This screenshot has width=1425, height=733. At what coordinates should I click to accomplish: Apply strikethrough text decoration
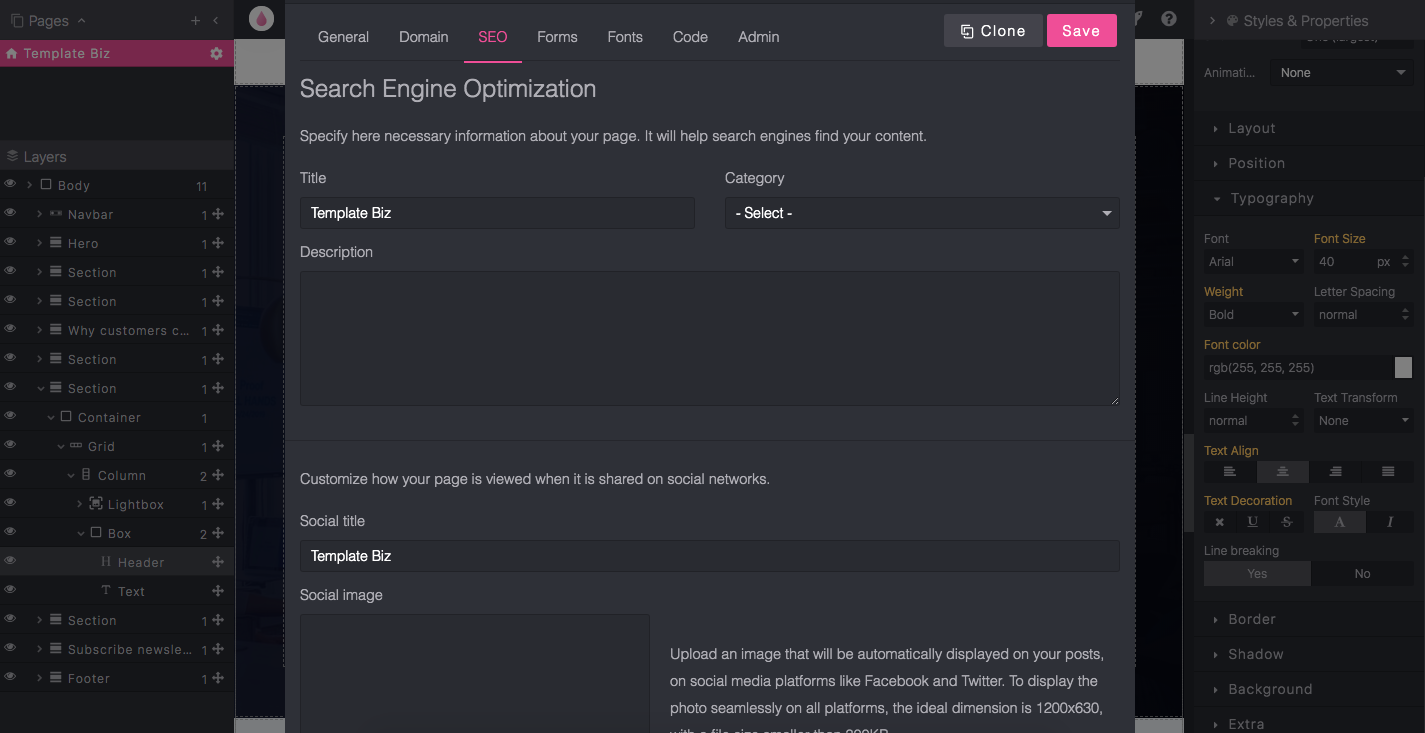[x=1287, y=522]
